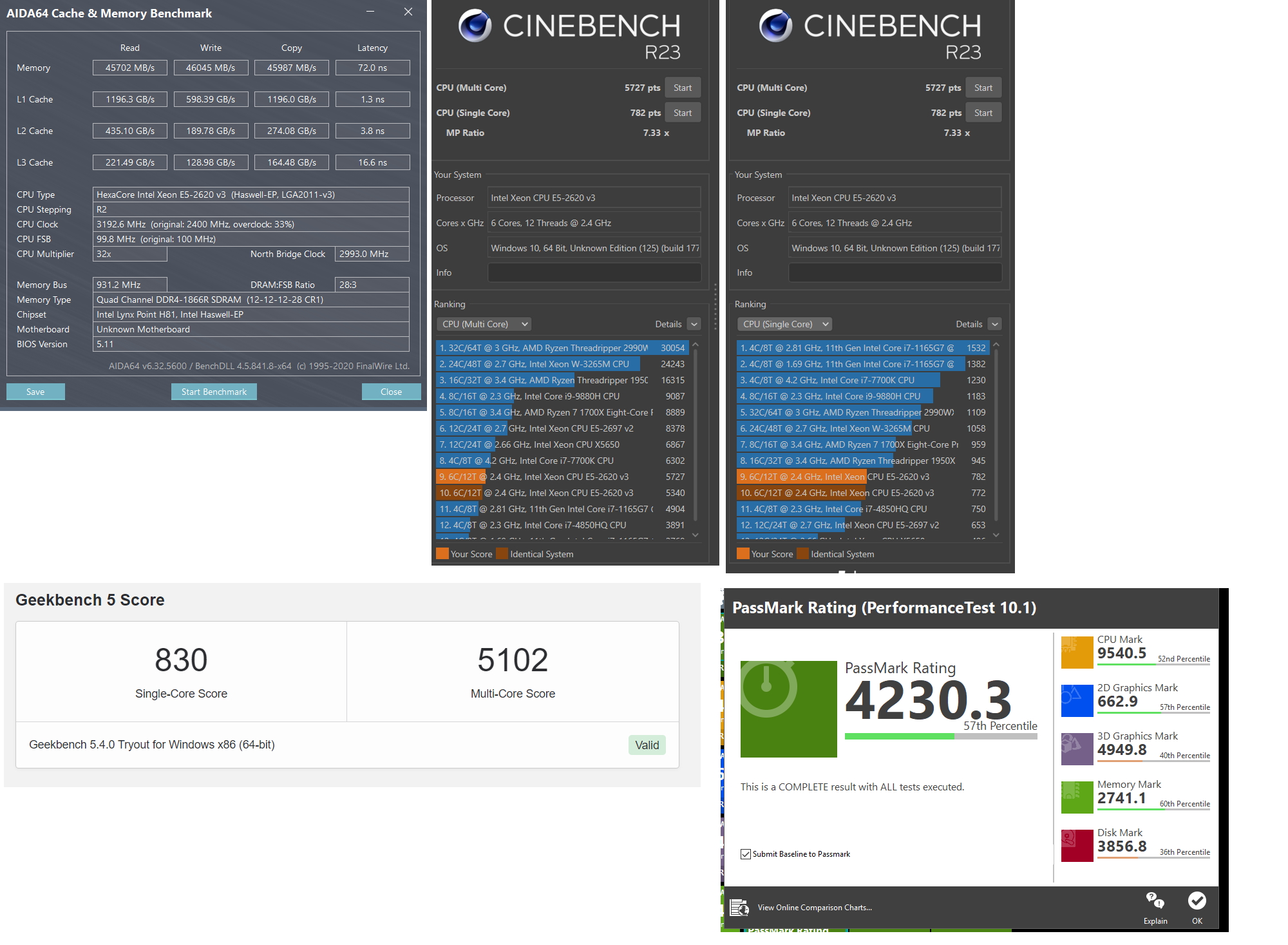Open CPU (Single Core) ranking dropdown
Image resolution: width=1288 pixels, height=945 pixels.
tap(784, 324)
